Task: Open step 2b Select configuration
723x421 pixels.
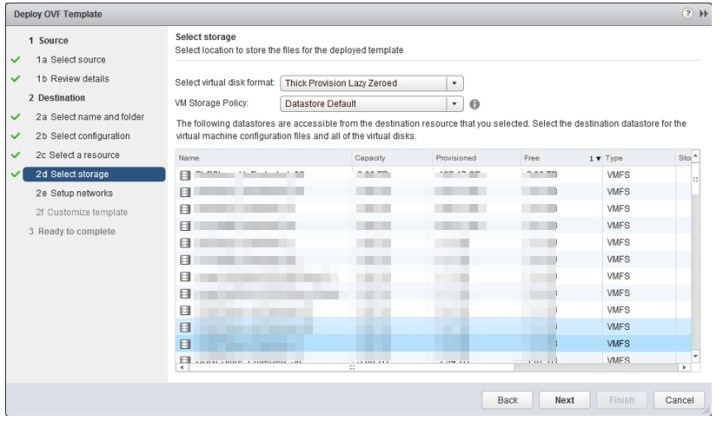Action: pos(83,136)
